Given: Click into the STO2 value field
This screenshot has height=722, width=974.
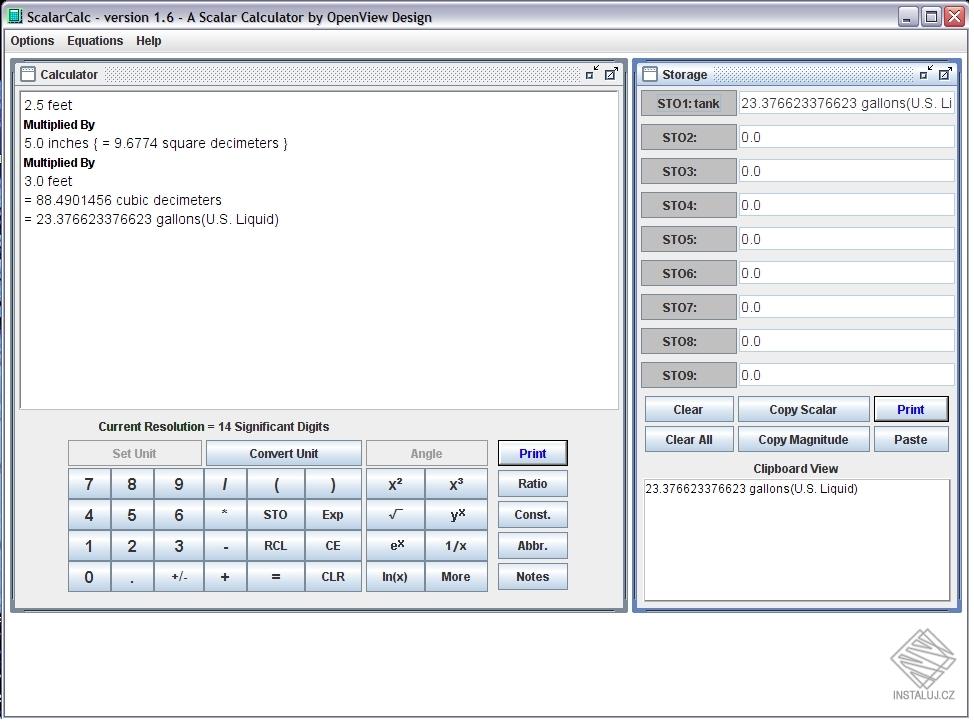Looking at the screenshot, I should 846,138.
